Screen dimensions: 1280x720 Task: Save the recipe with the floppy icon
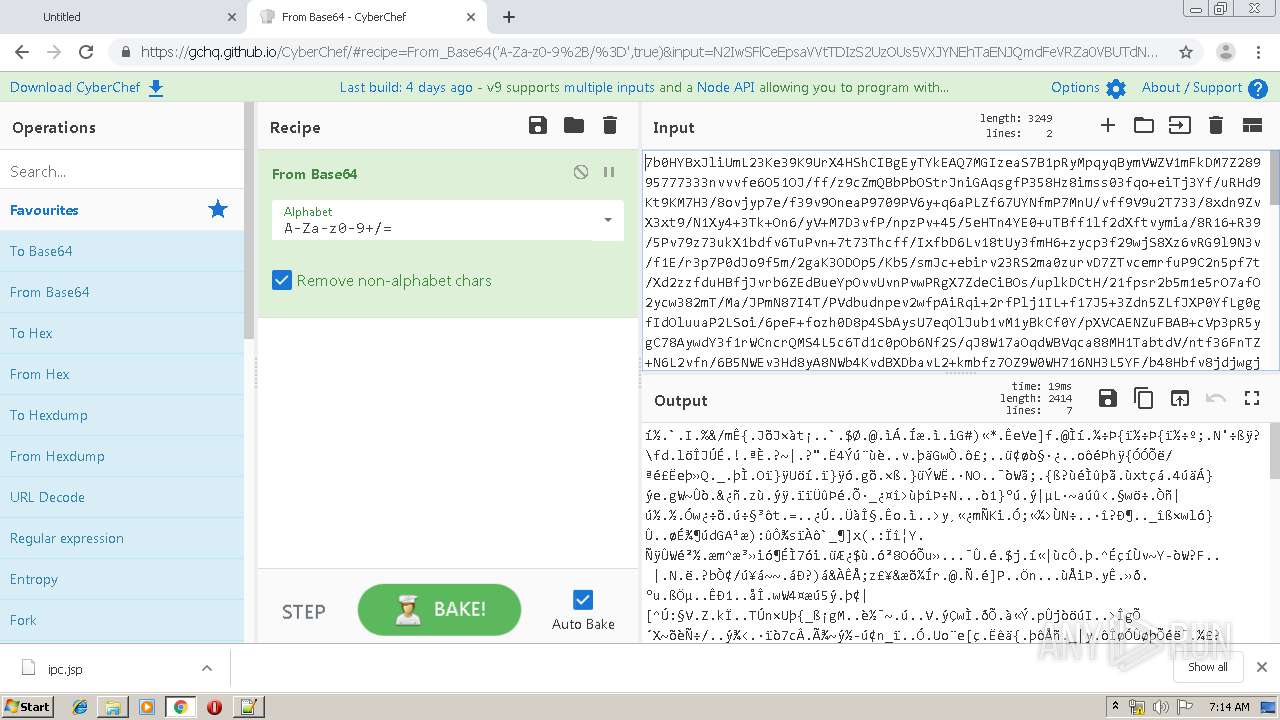[538, 125]
